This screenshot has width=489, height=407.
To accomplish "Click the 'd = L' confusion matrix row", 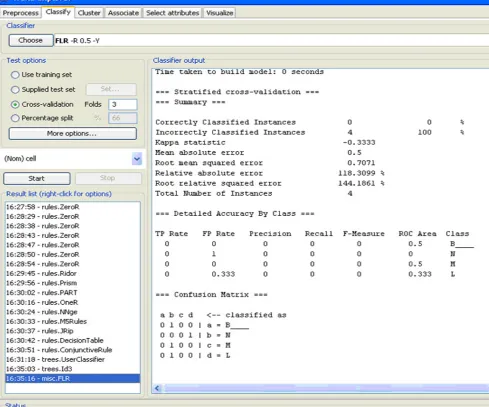I will click(195, 356).
